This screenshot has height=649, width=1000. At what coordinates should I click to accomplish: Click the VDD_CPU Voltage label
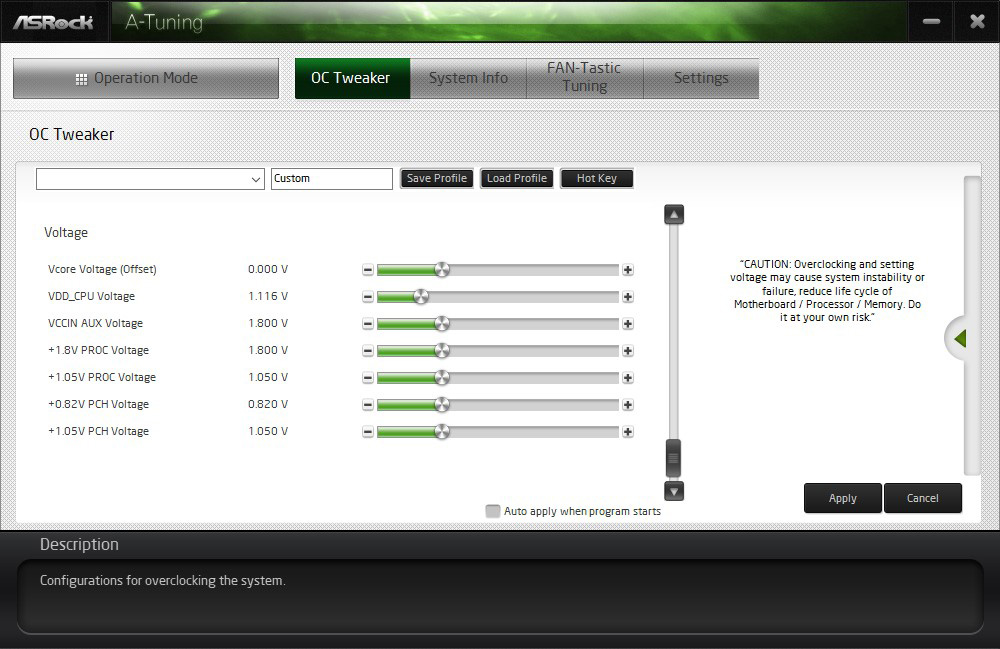(91, 296)
